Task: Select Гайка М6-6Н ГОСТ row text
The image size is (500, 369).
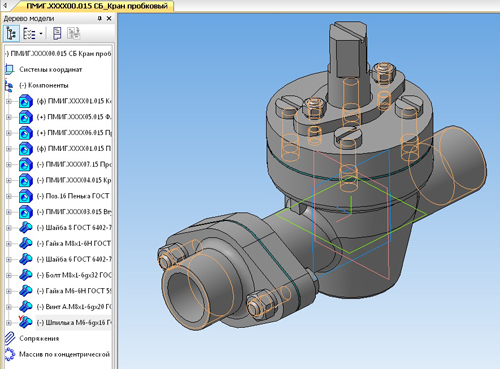Action: [74, 291]
